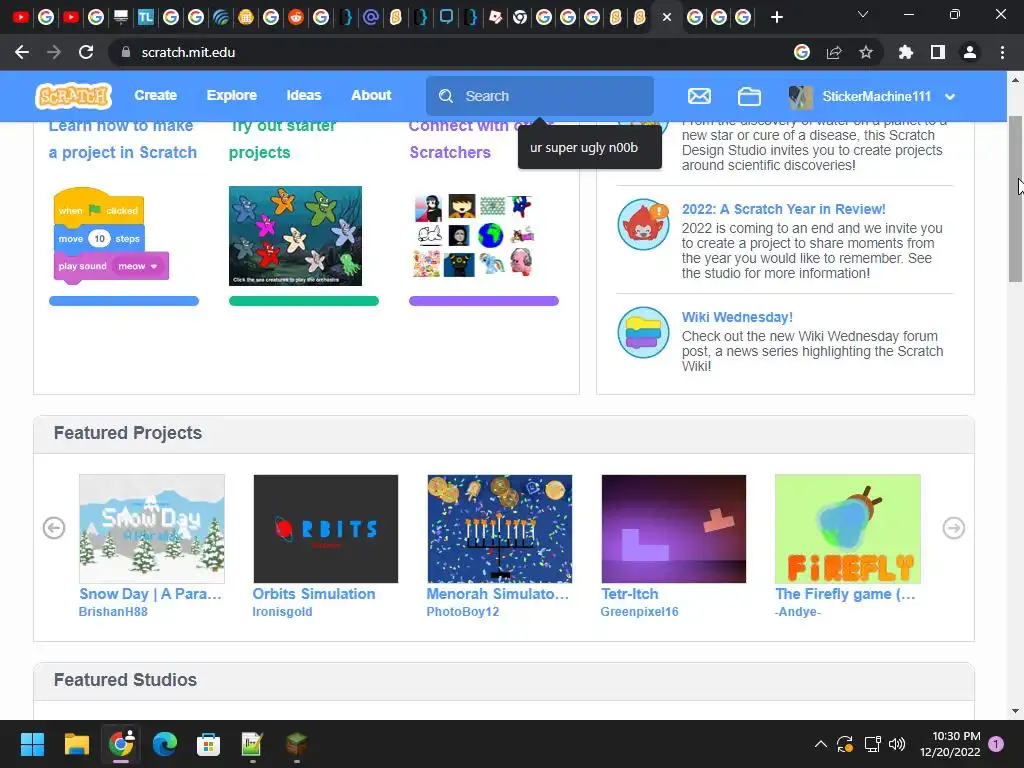
Task: Visit -Andye- author profile
Action: (x=798, y=612)
